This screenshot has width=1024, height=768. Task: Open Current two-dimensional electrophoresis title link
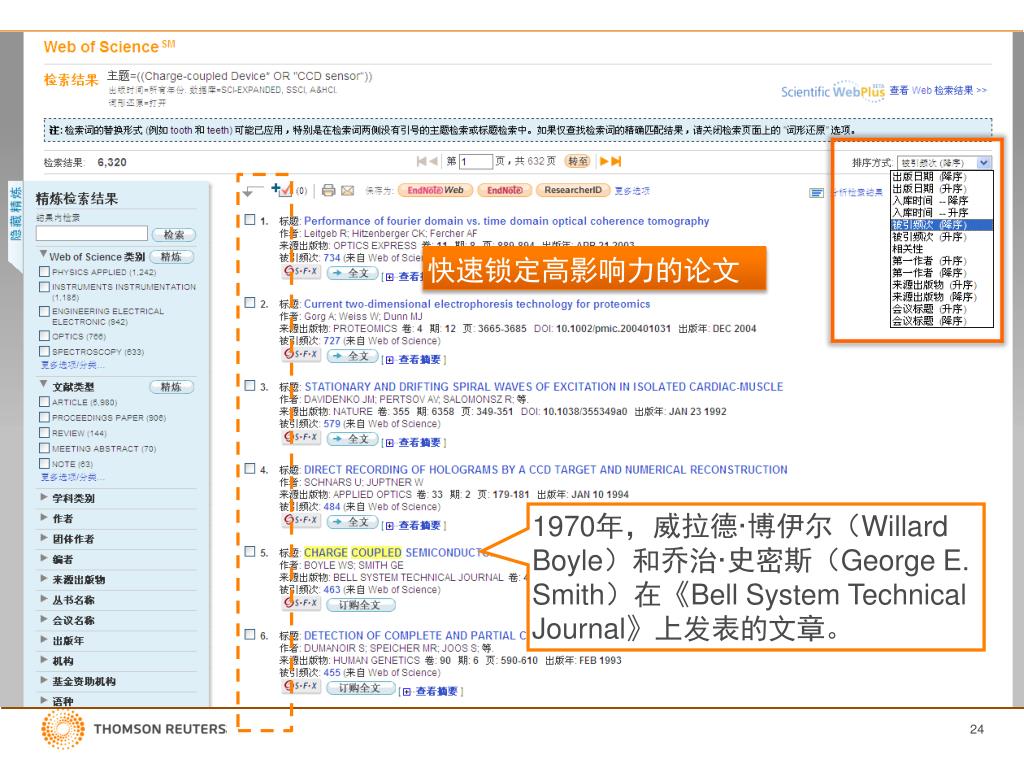pos(477,304)
